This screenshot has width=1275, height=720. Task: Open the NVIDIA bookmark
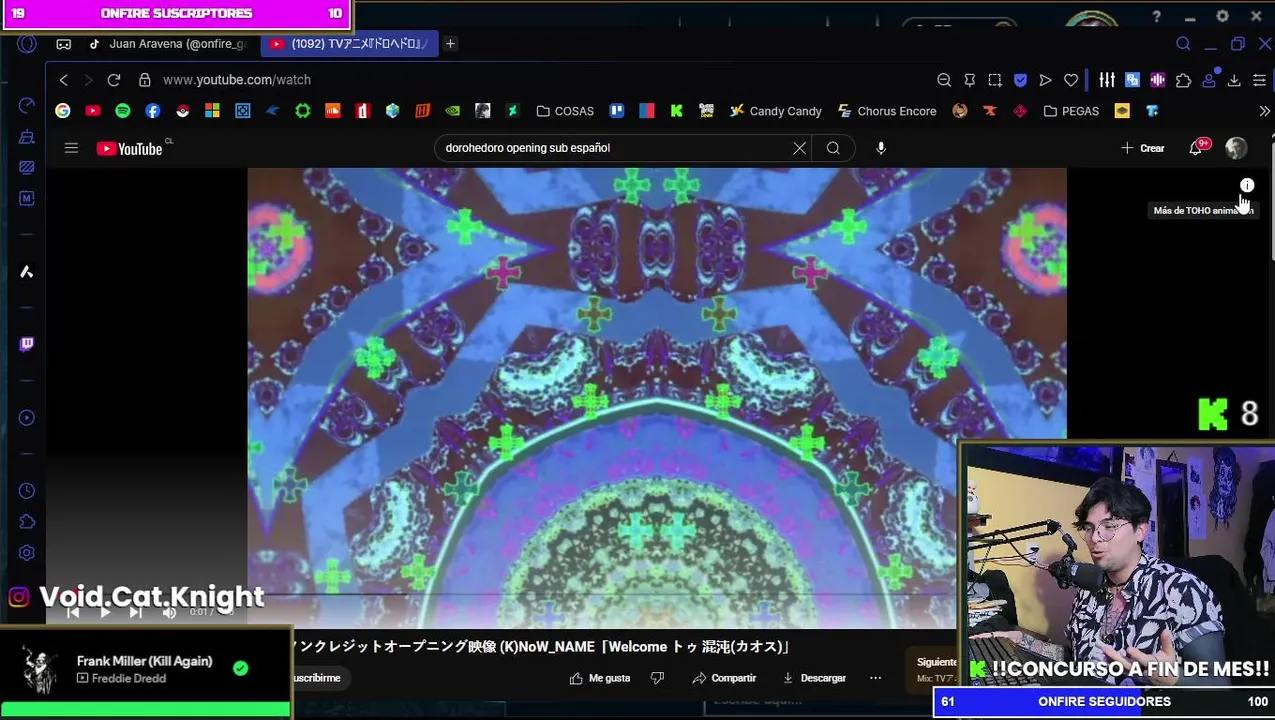pyautogui.click(x=453, y=111)
